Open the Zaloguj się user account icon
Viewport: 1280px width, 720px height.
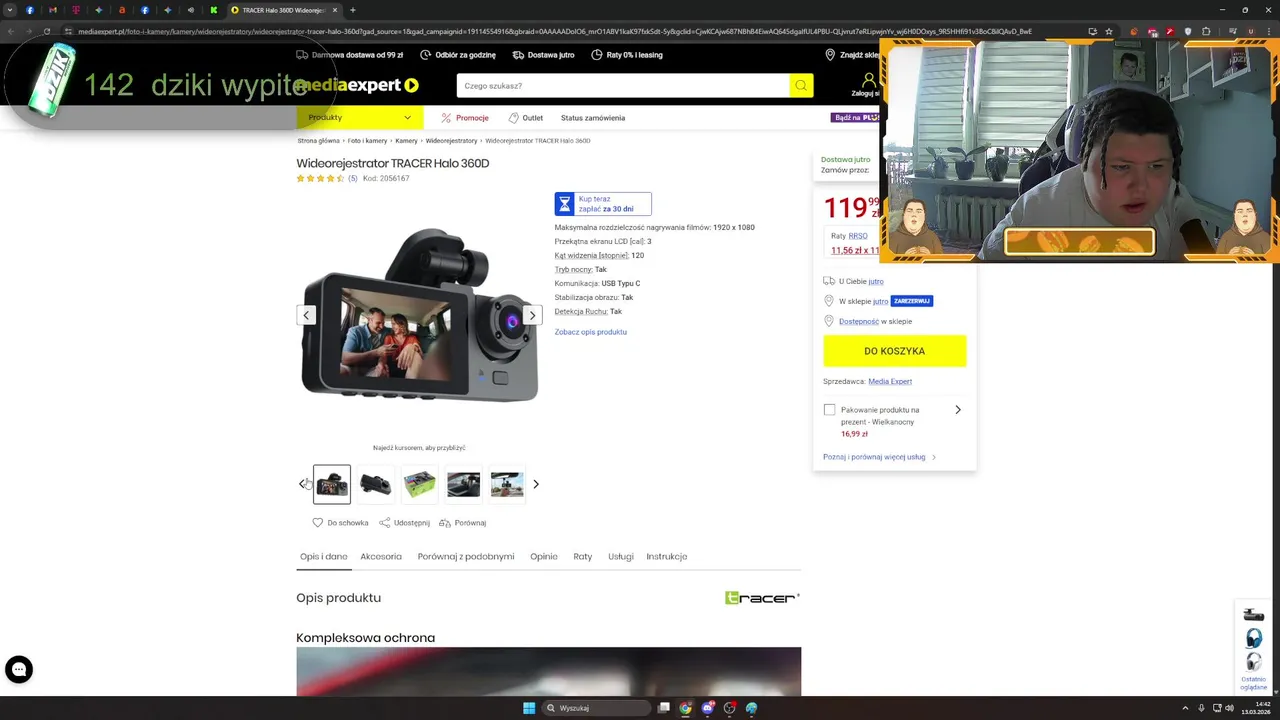coord(868,80)
